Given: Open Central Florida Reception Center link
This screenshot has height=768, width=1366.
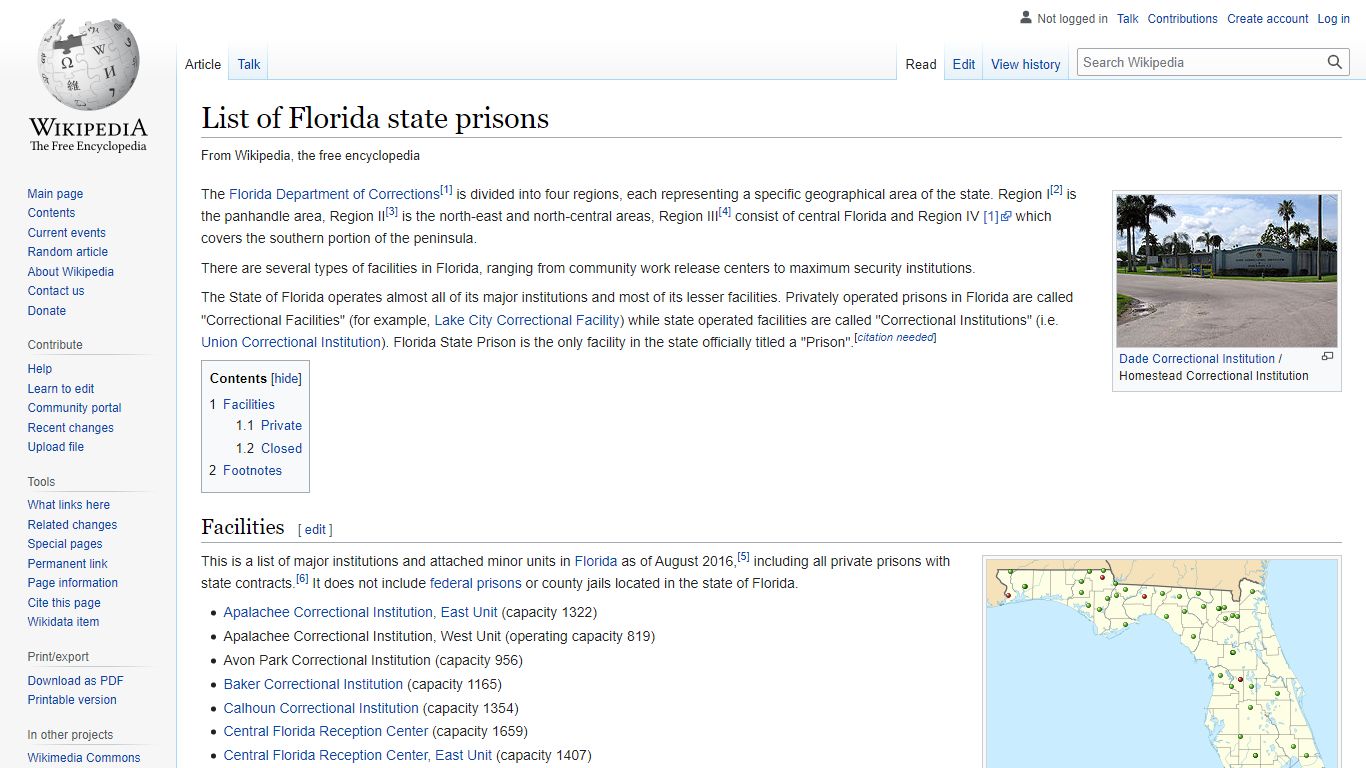Looking at the screenshot, I should [x=326, y=731].
